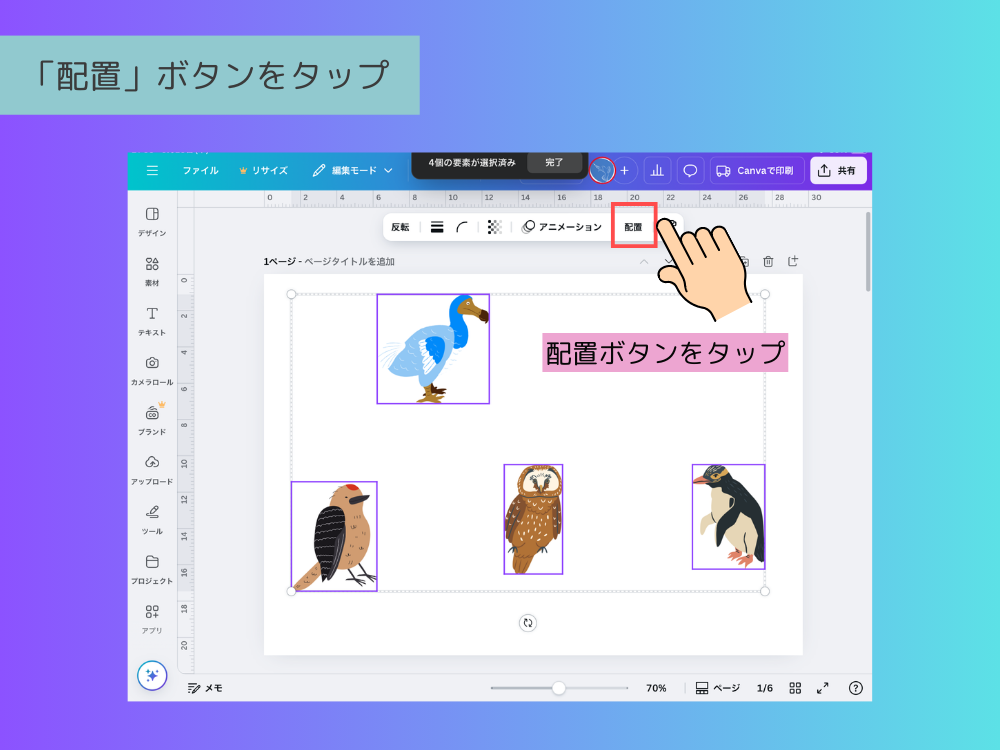Open the 編集モード dropdown
Screen dimensions: 1000x750
coord(355,170)
